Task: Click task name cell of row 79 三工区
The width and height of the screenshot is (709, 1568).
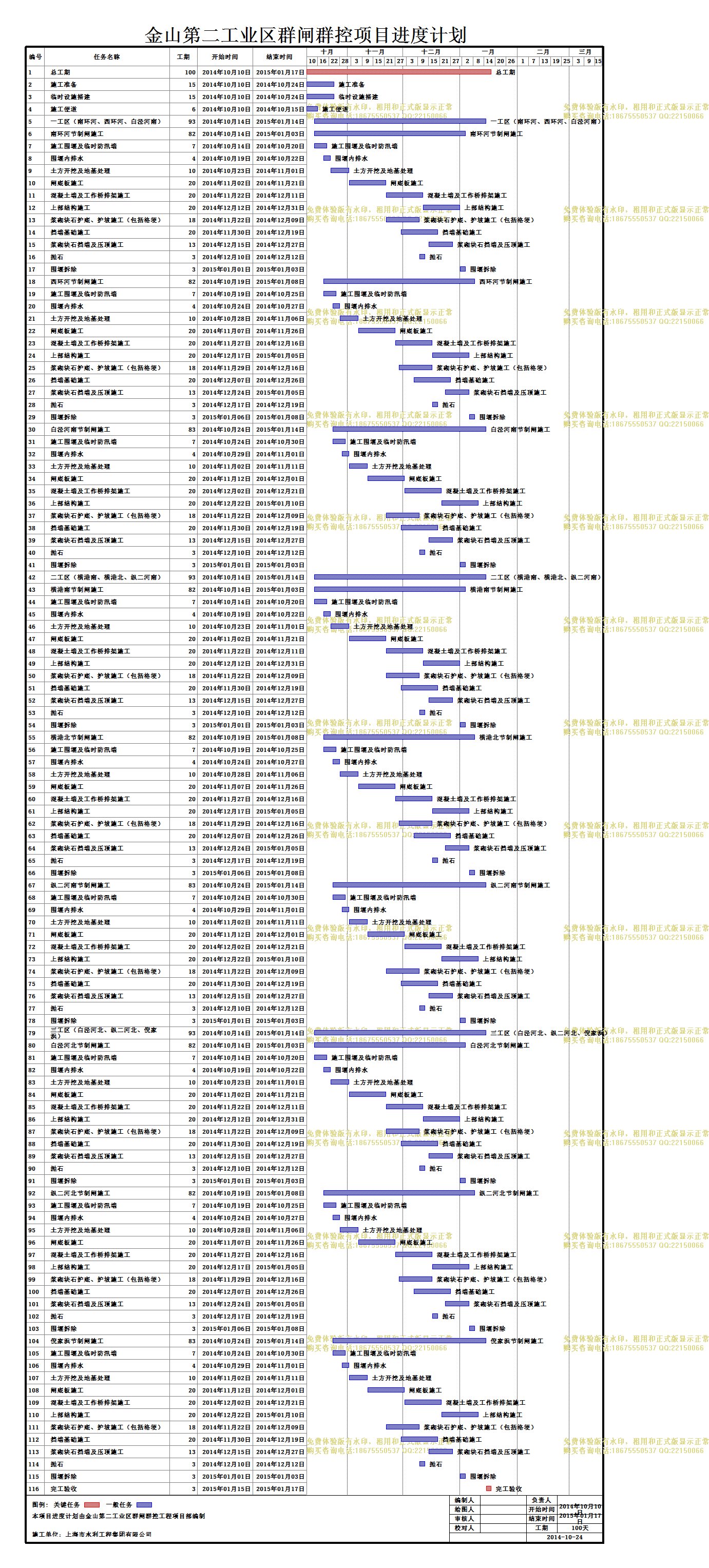Action: click(x=108, y=1033)
